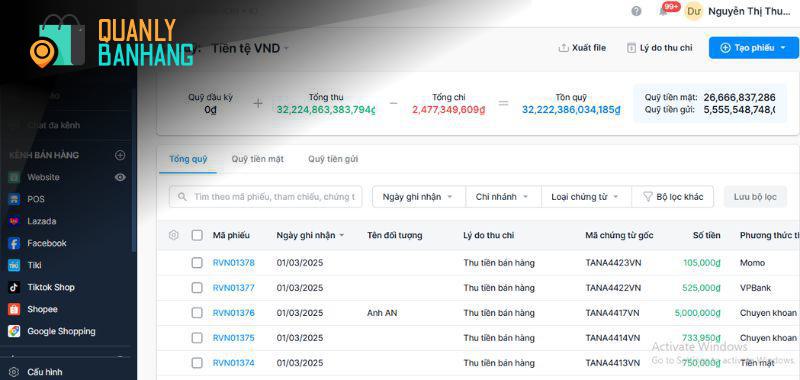This screenshot has height=380, width=800.
Task: Select the Tiktok Shop menu label
Action: [x=51, y=287]
